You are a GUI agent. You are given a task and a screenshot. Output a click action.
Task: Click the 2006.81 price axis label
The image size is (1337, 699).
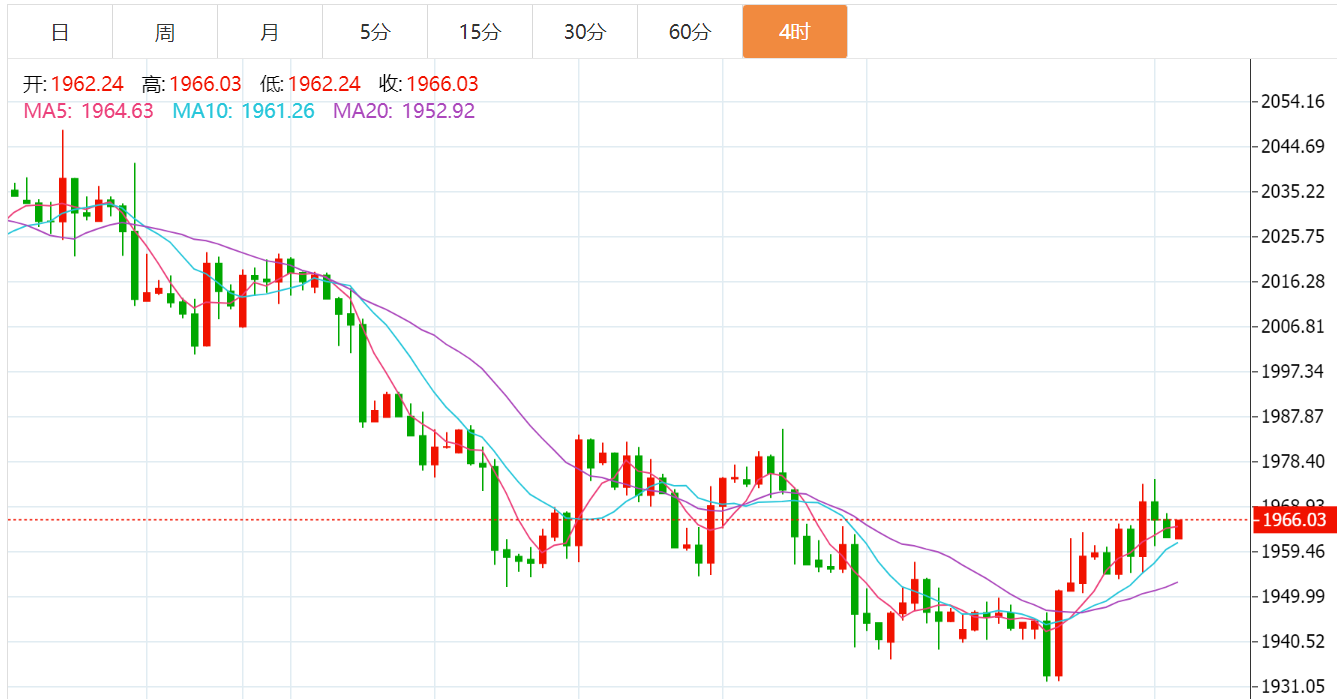click(x=1294, y=326)
